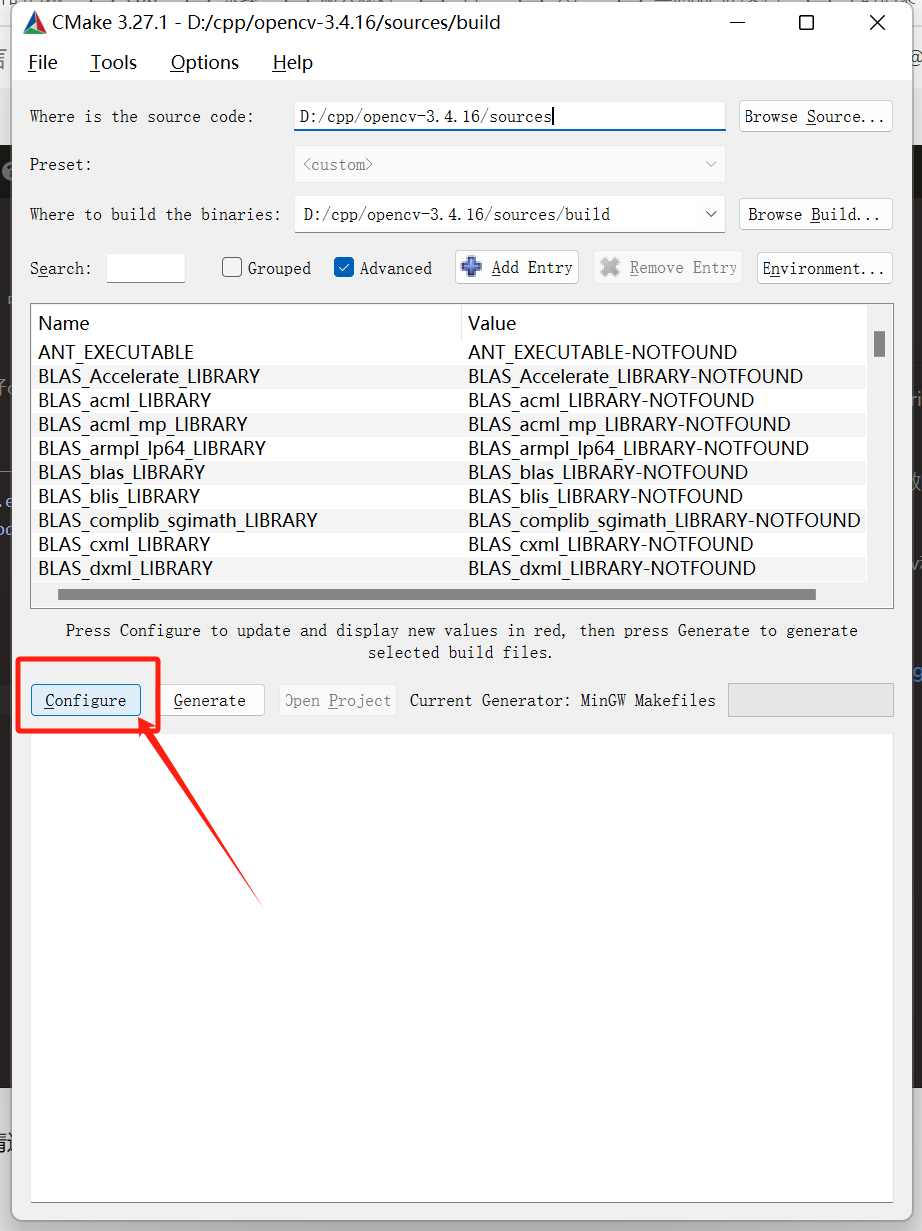The width and height of the screenshot is (922, 1231).
Task: Click inside the empty output log area
Action: [462, 967]
